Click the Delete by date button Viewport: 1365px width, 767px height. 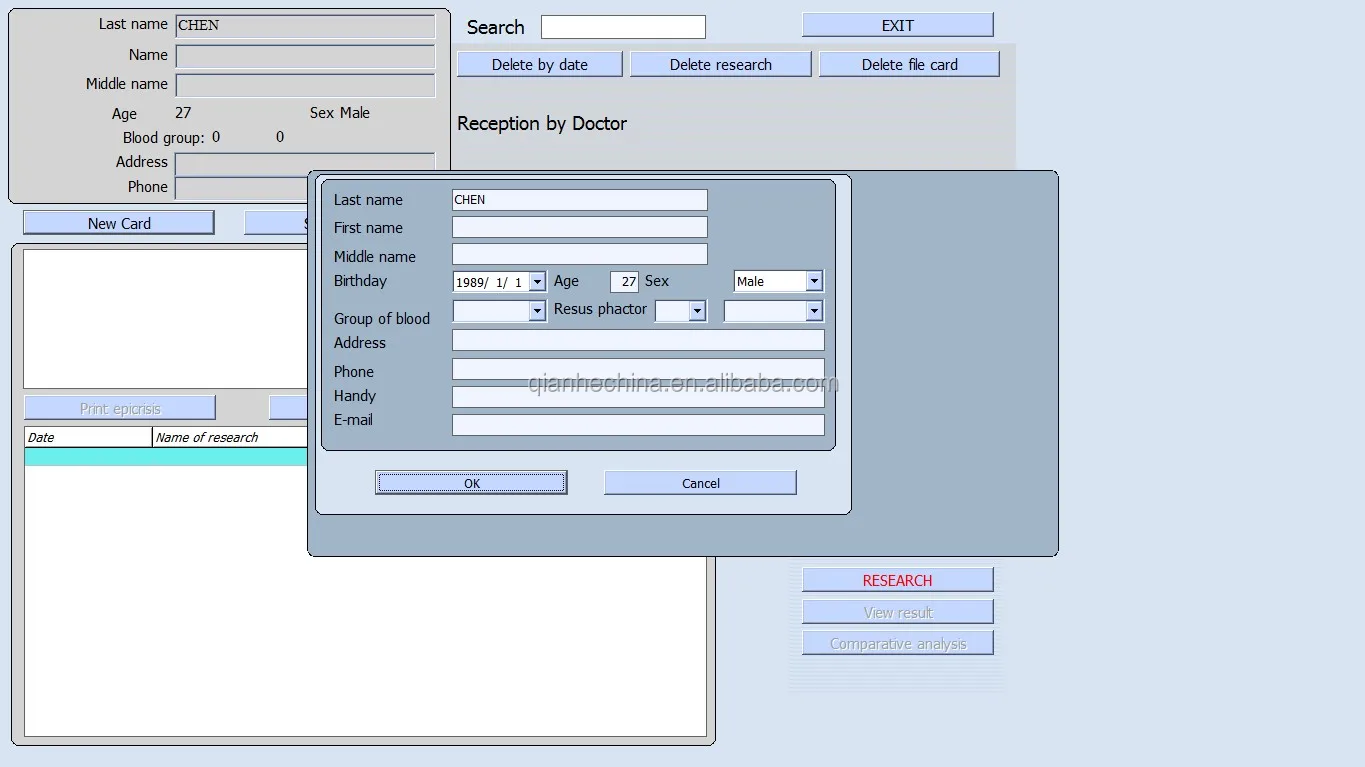pyautogui.click(x=540, y=65)
